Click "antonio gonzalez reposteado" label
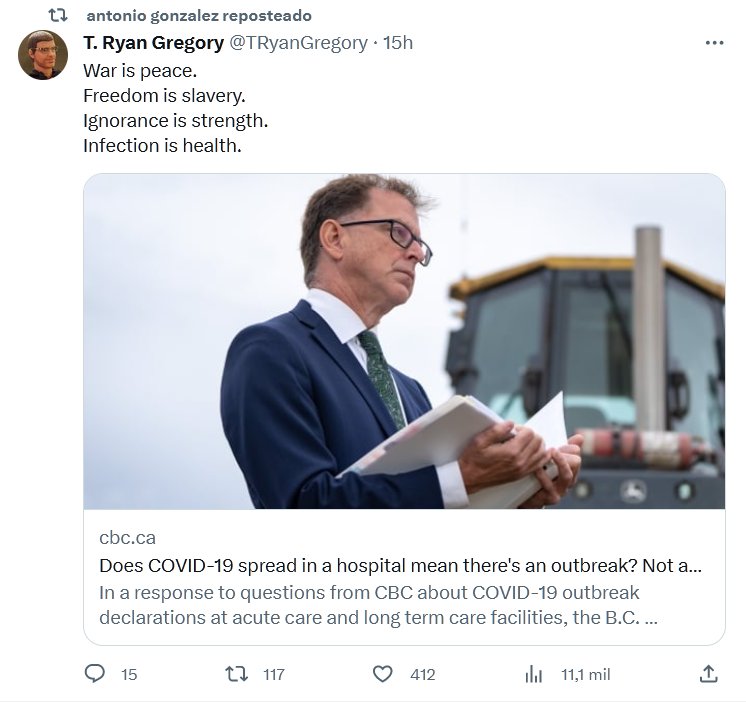 point(199,16)
